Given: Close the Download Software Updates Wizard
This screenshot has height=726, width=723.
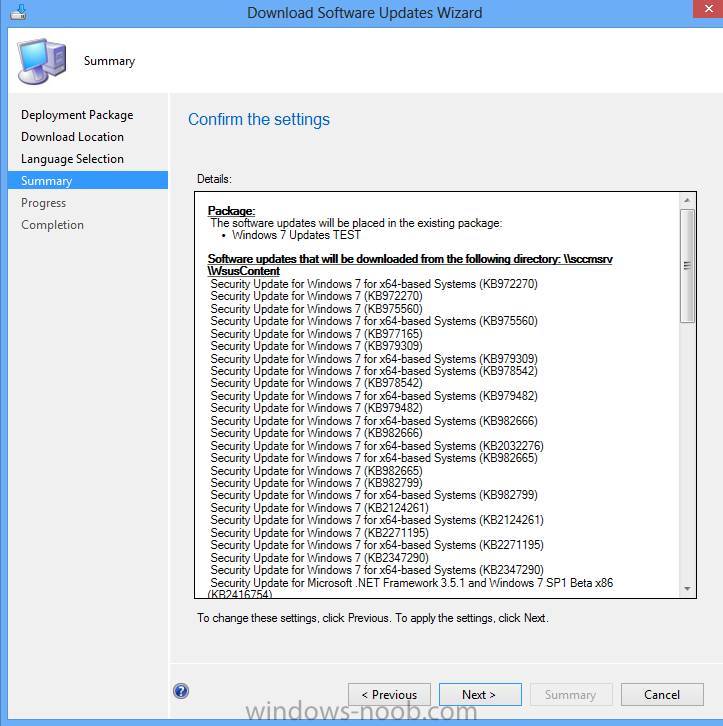Looking at the screenshot, I should coord(708,9).
